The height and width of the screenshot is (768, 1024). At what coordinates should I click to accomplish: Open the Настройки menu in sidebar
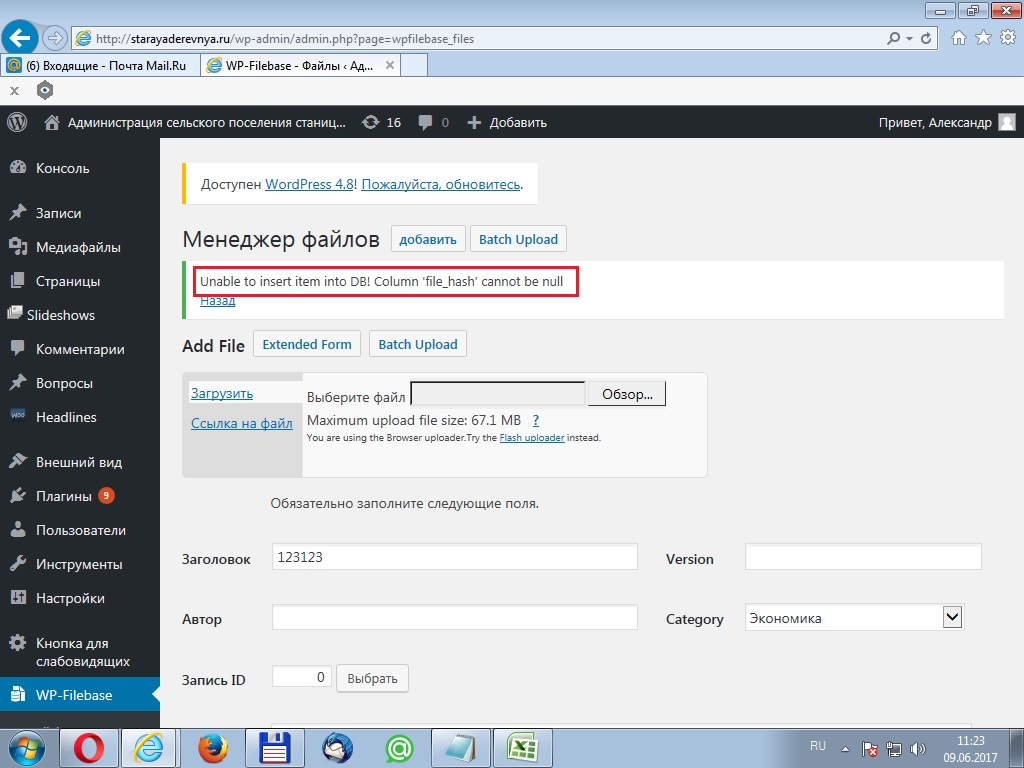coord(70,598)
